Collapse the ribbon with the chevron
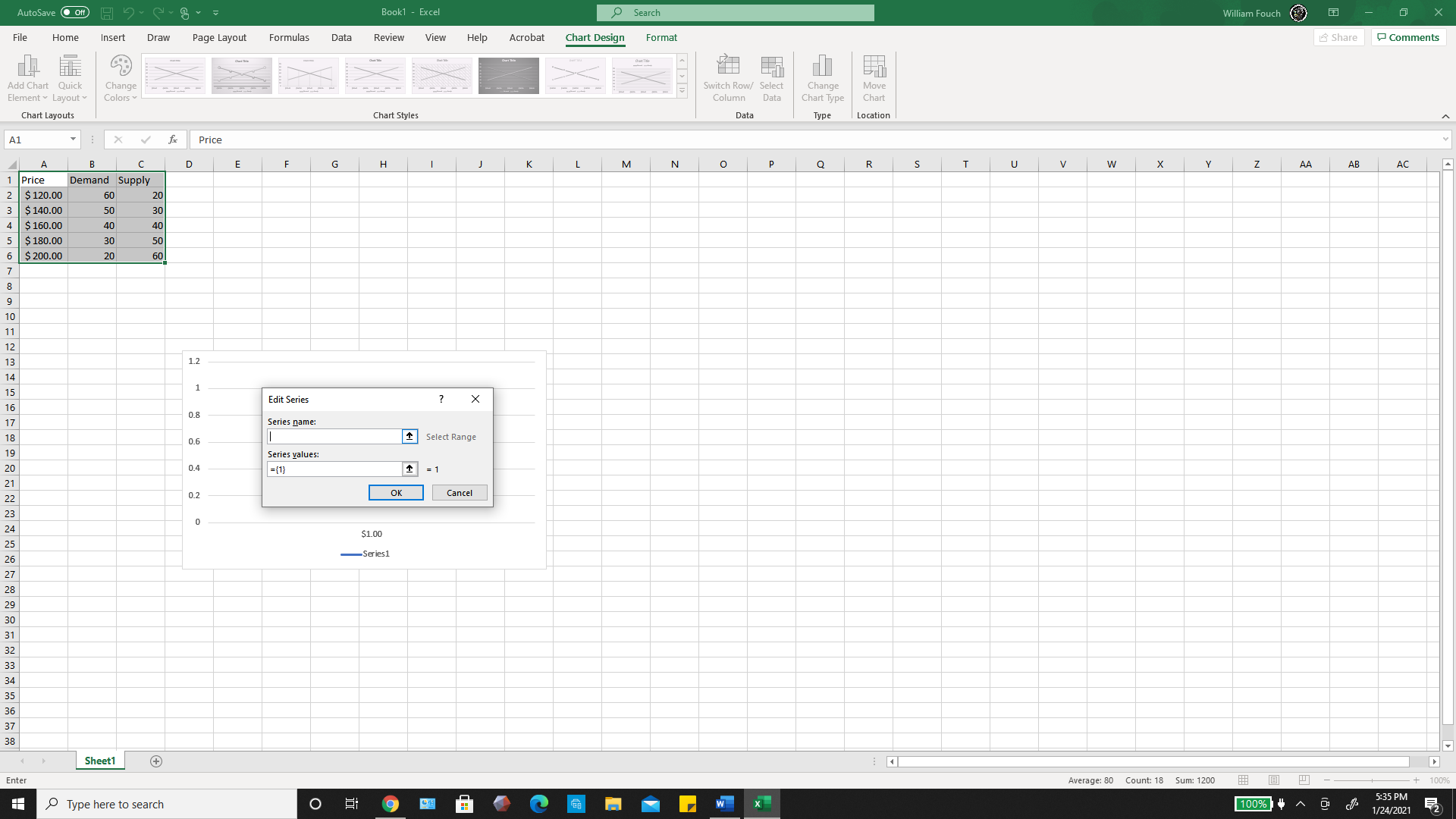1456x819 pixels. click(1445, 116)
